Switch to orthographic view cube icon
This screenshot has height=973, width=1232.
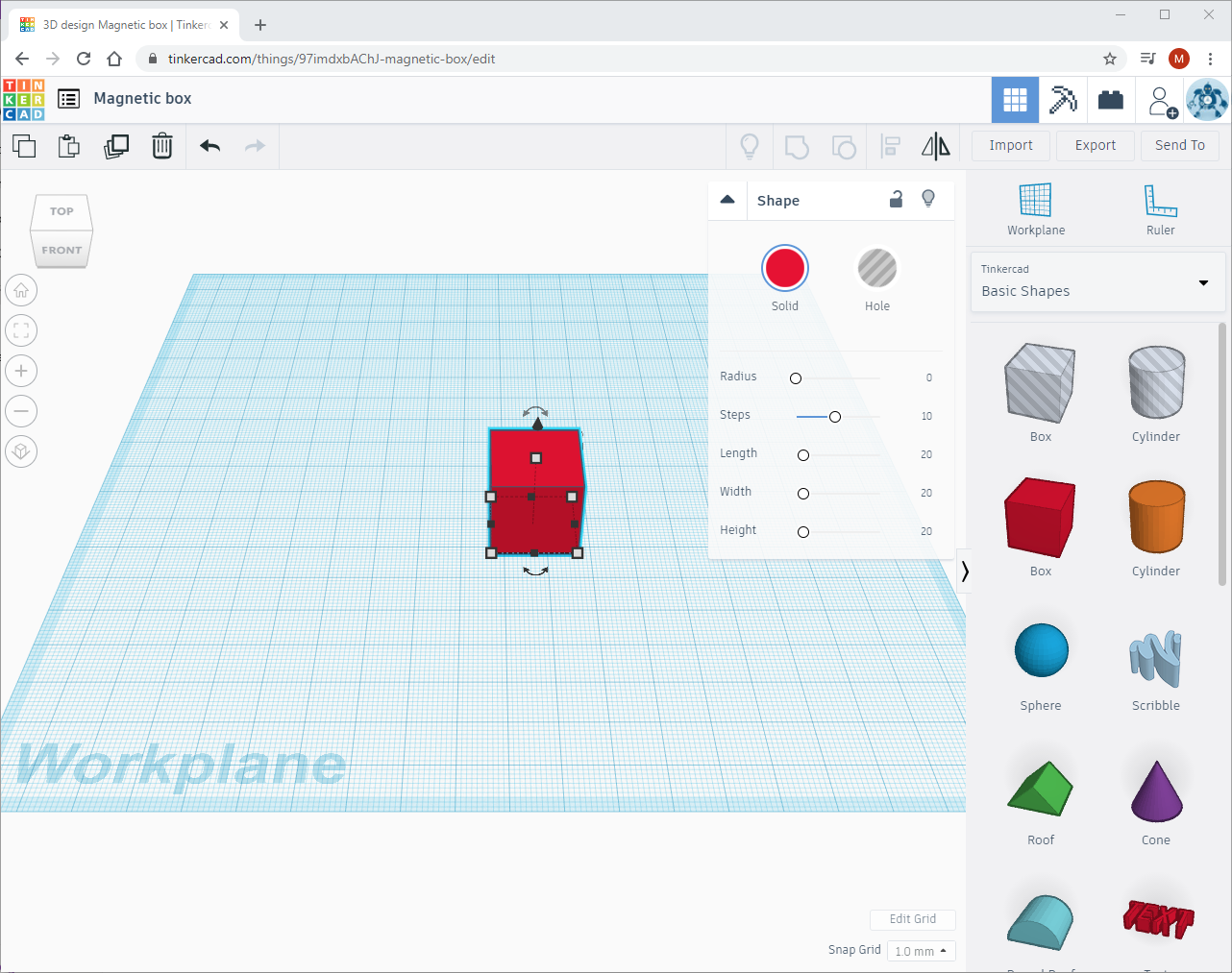pyautogui.click(x=21, y=451)
